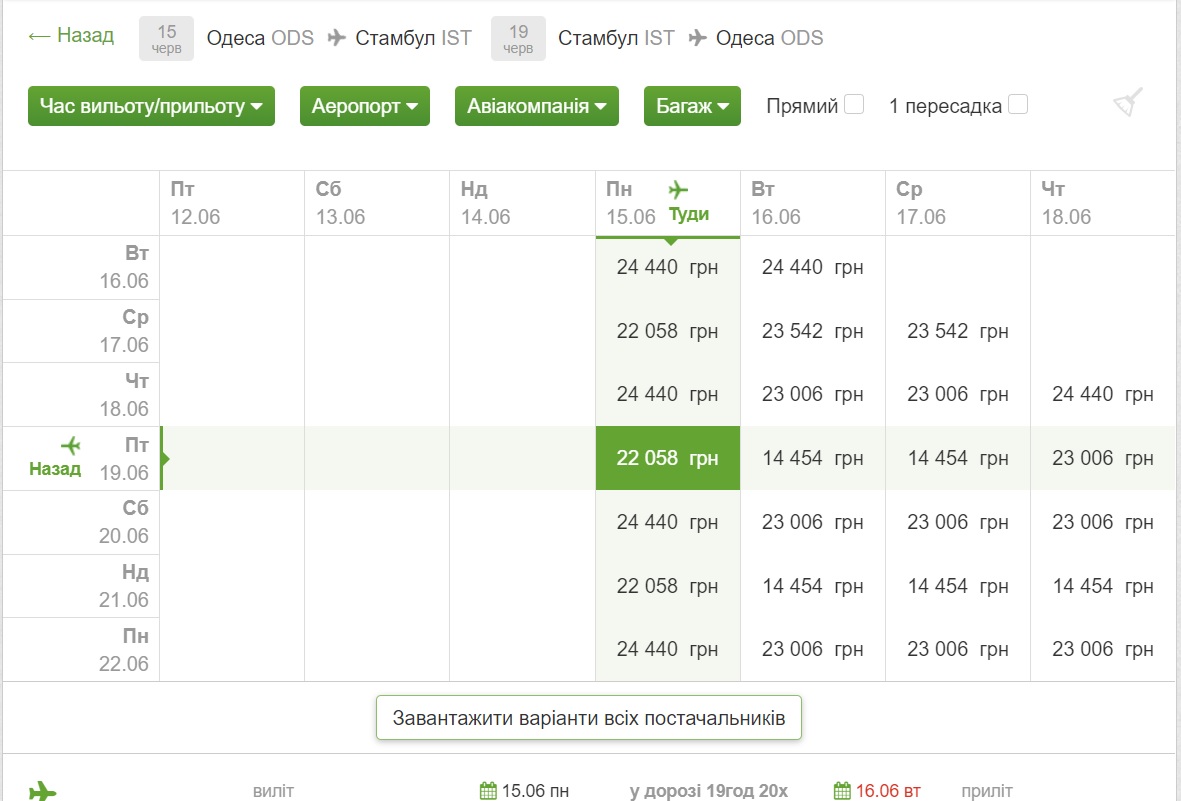Screen dimensions: 1181x801
Task: Click the plane icon between Стамбул IST and Одеса ODS
Action: pyautogui.click(x=698, y=38)
